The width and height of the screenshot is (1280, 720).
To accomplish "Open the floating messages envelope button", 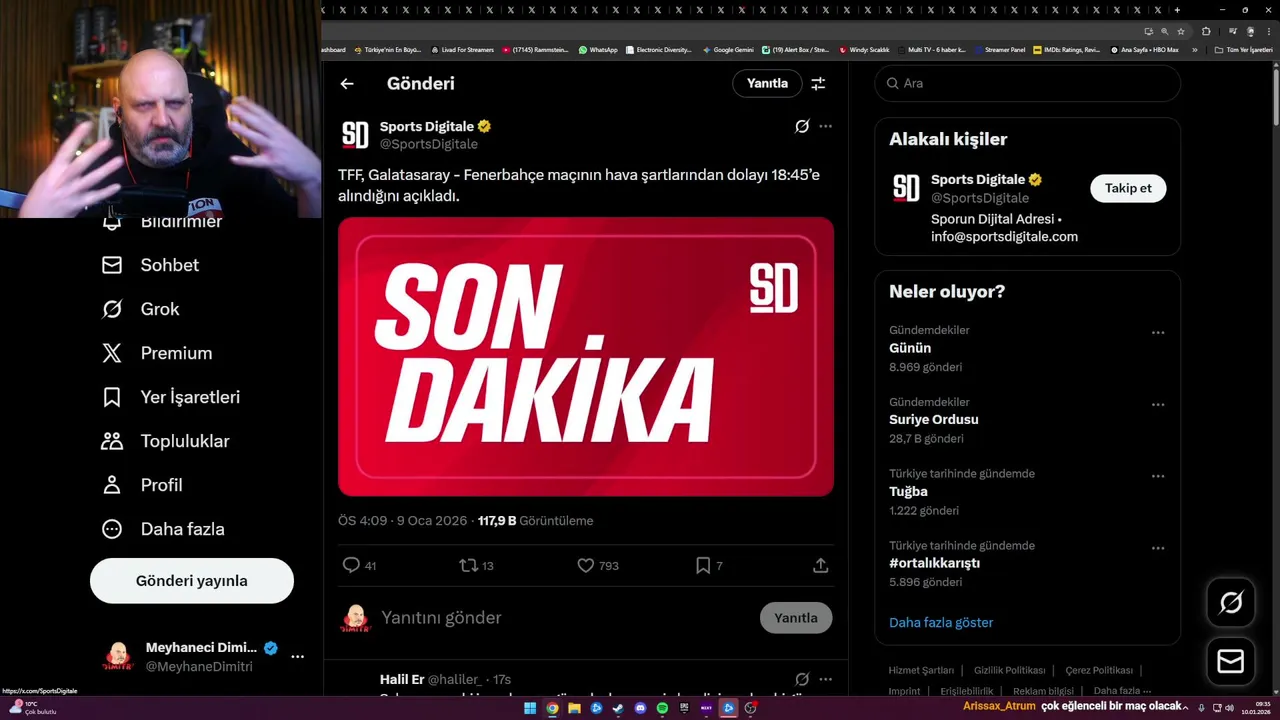I will (1231, 661).
